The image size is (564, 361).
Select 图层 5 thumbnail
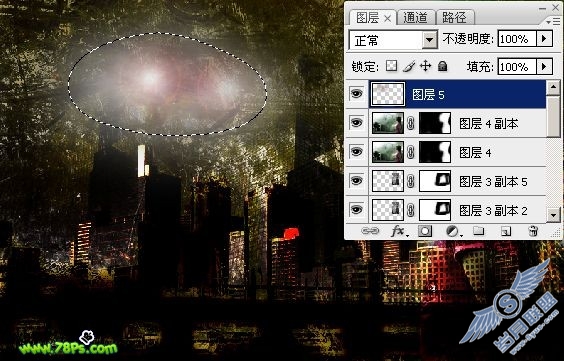tap(388, 94)
